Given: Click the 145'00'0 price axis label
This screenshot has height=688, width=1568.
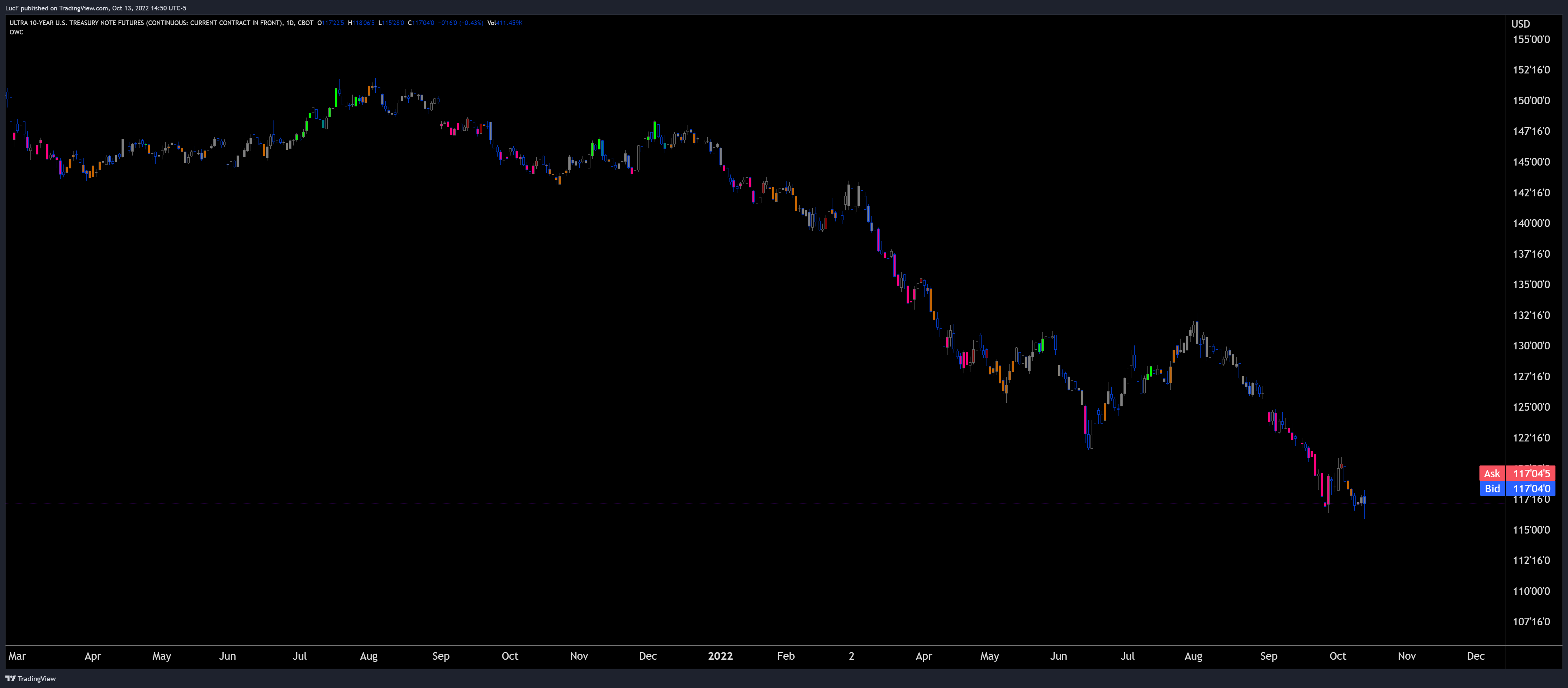Looking at the screenshot, I should (x=1531, y=162).
